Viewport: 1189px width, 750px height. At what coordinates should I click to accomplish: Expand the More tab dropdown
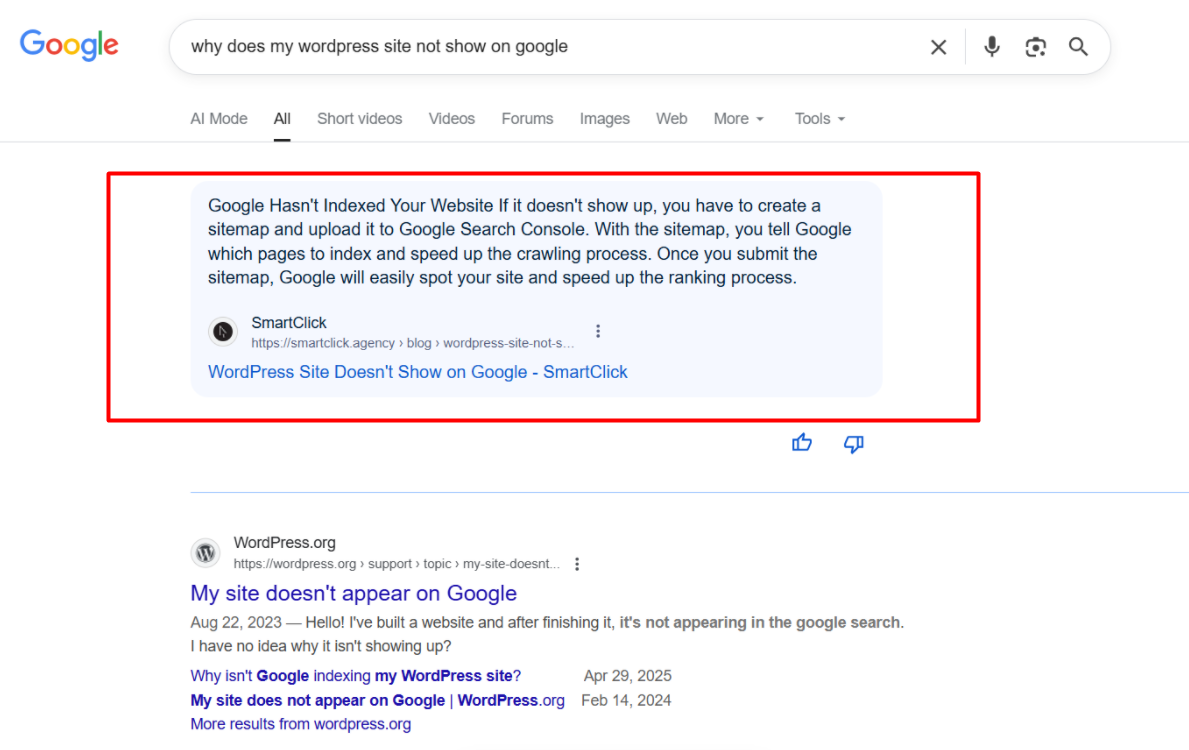pos(738,118)
